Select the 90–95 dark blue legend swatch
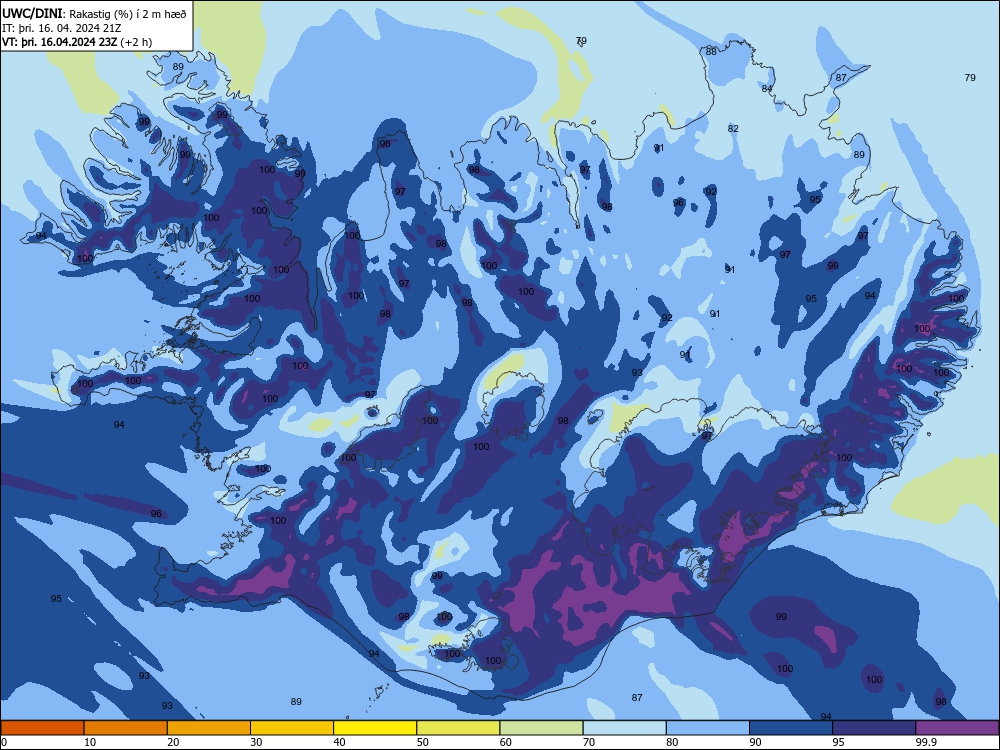 click(x=791, y=728)
